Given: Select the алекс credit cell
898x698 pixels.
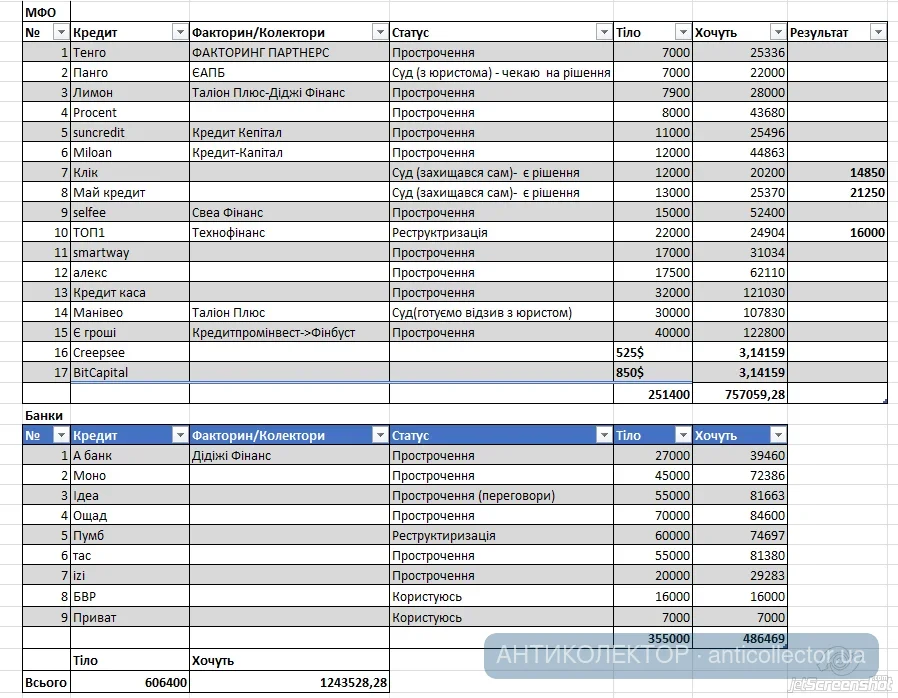Looking at the screenshot, I should click(130, 273).
